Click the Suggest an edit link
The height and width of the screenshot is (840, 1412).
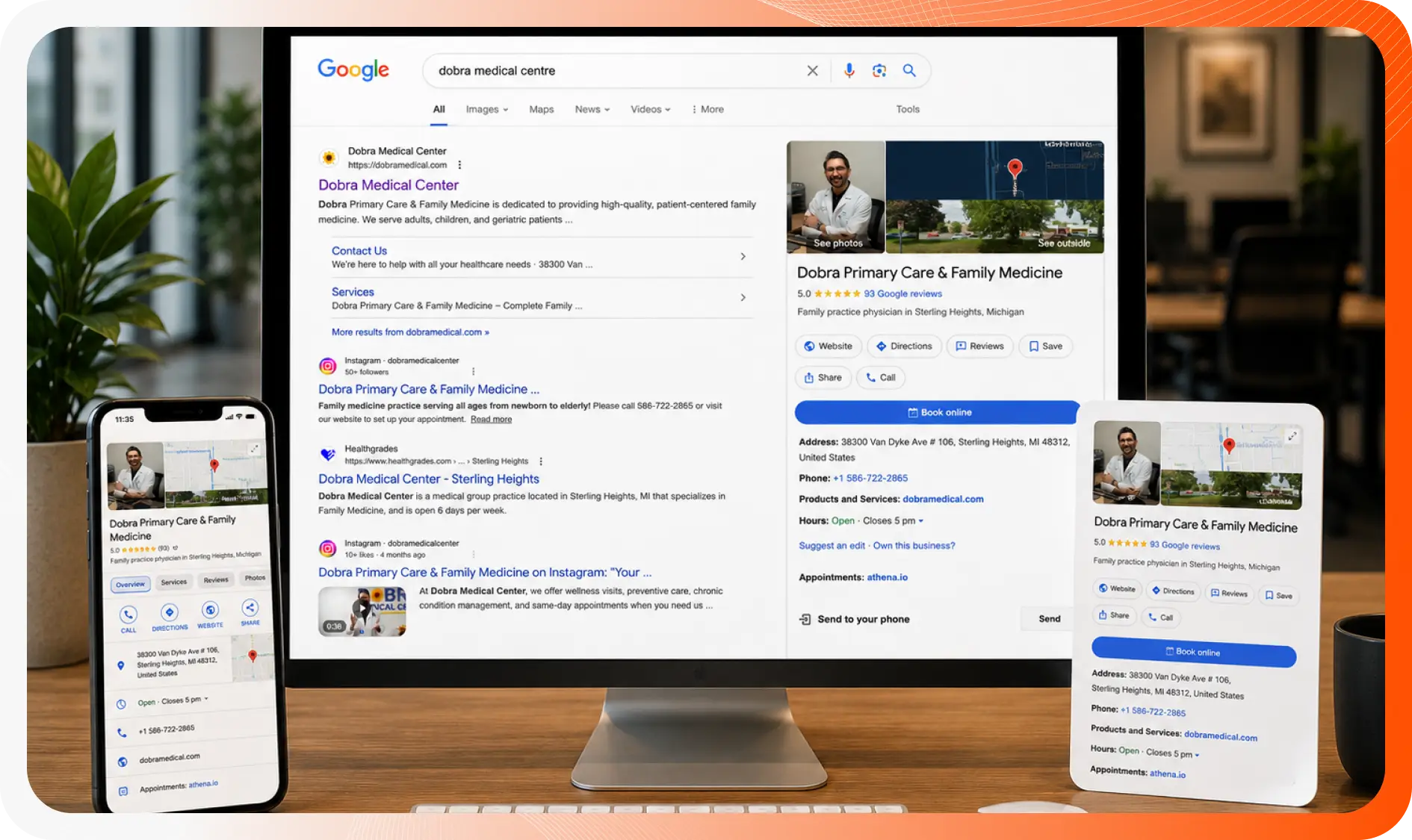pyautogui.click(x=832, y=546)
